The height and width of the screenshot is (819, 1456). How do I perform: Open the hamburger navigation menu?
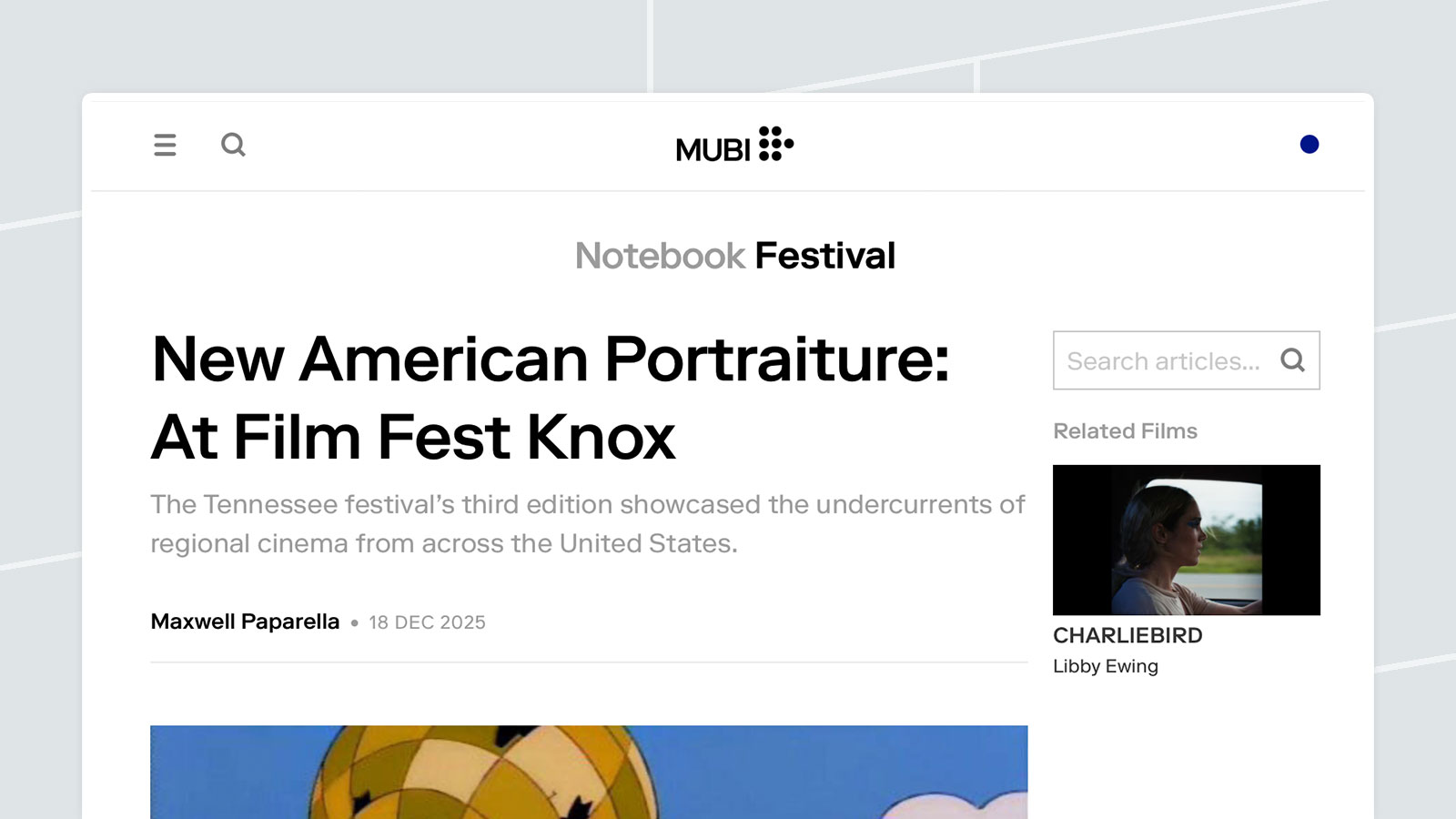click(x=165, y=145)
